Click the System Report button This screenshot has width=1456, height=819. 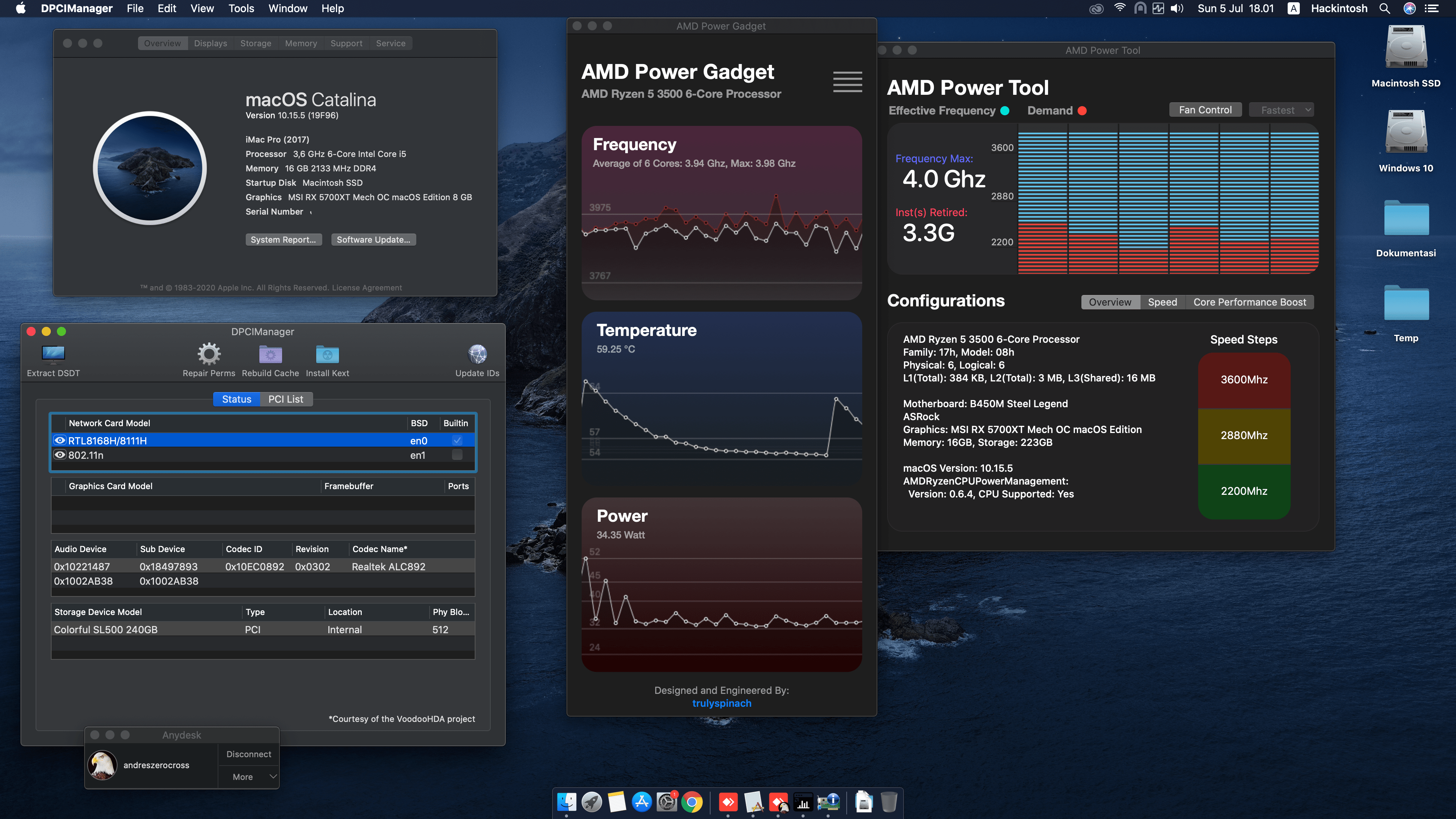pos(284,240)
